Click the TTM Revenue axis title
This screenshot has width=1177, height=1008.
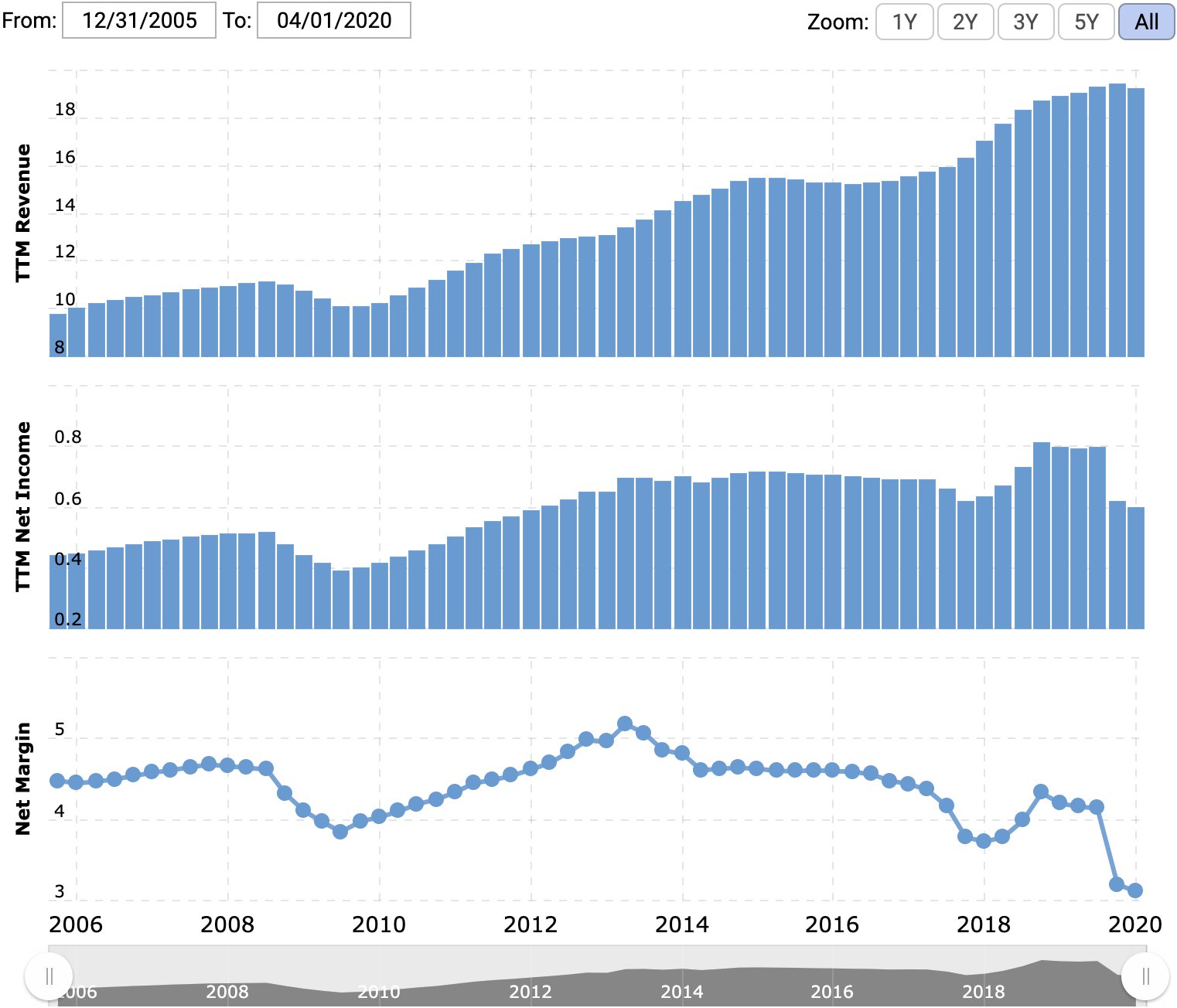point(23,213)
